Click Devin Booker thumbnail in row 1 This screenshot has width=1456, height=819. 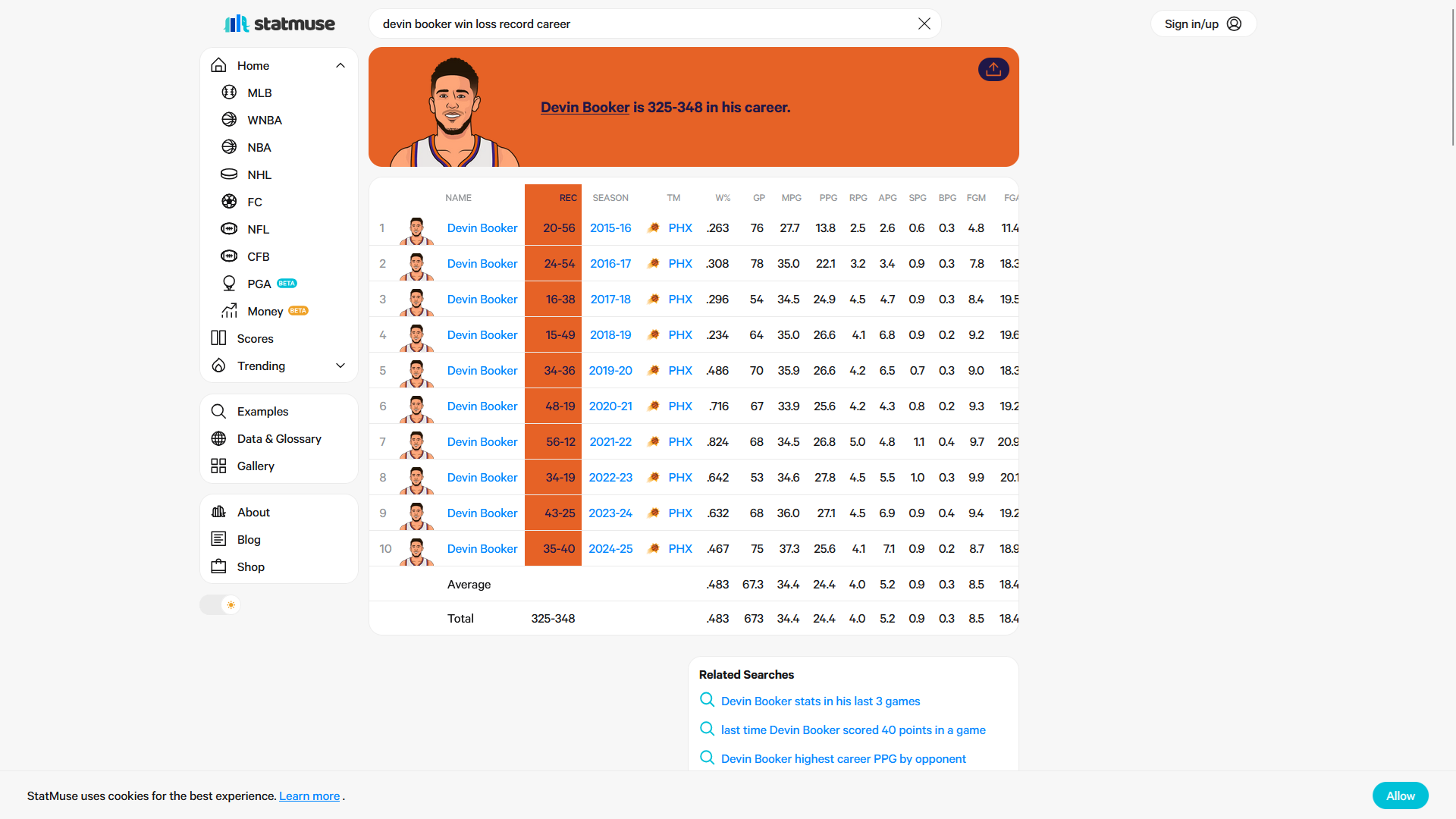pos(416,230)
